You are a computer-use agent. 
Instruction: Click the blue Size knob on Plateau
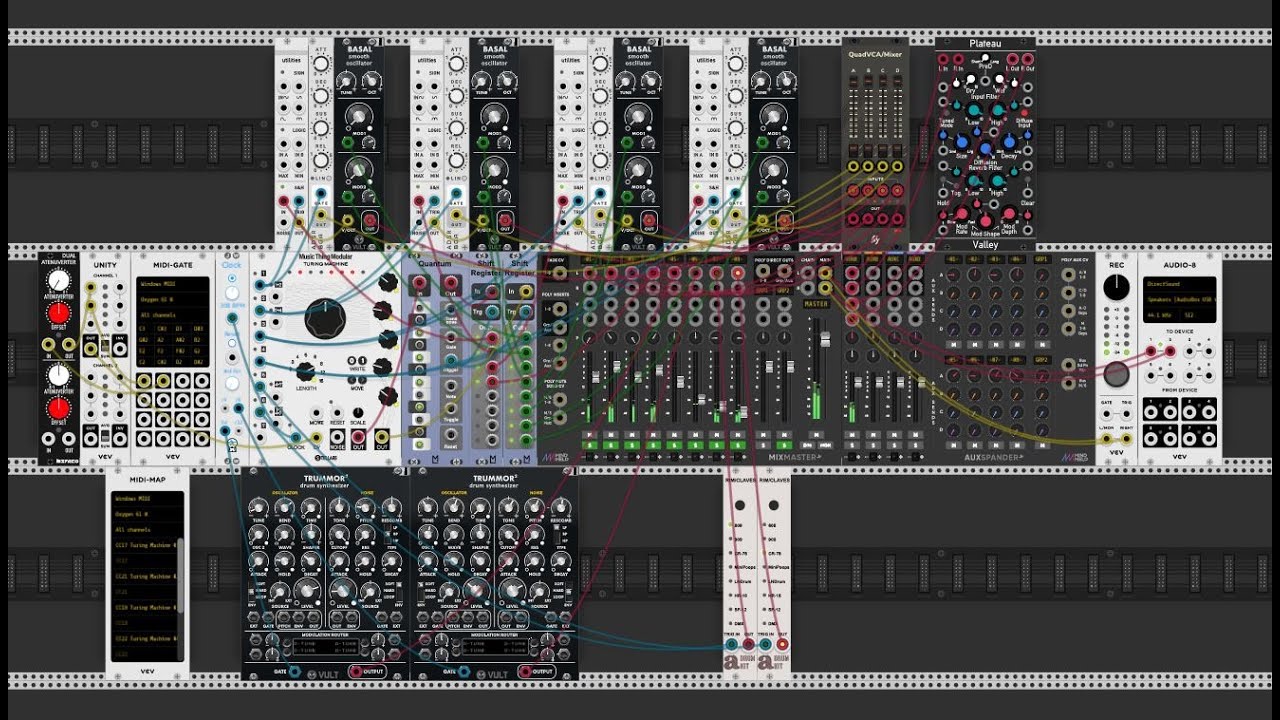click(961, 142)
